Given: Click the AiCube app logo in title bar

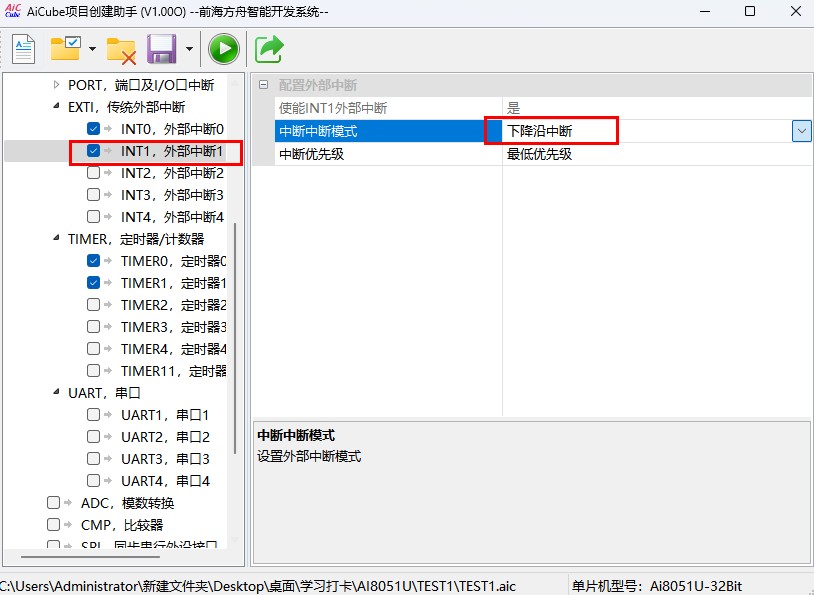Looking at the screenshot, I should [x=12, y=10].
